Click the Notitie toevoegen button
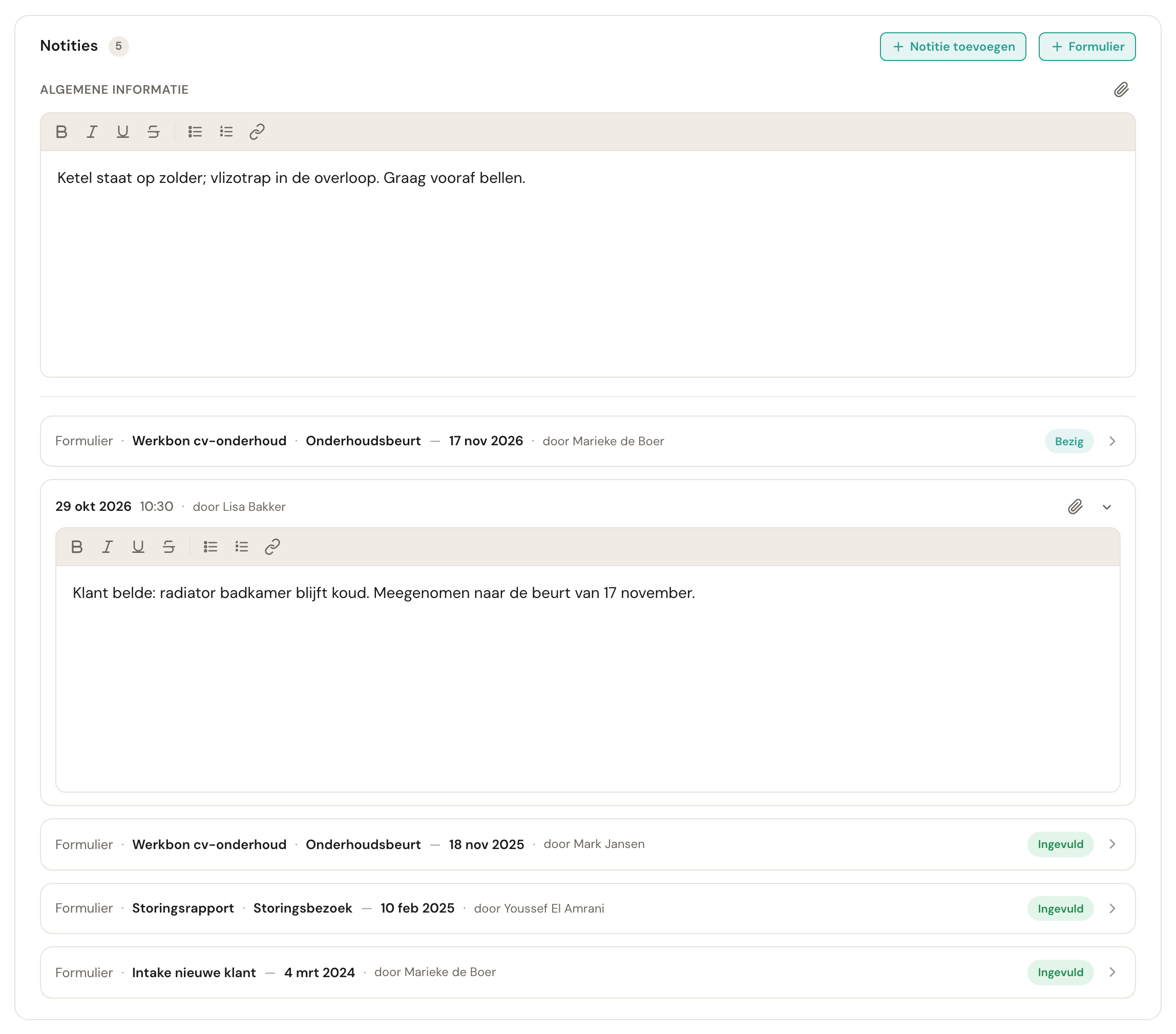 click(x=953, y=47)
